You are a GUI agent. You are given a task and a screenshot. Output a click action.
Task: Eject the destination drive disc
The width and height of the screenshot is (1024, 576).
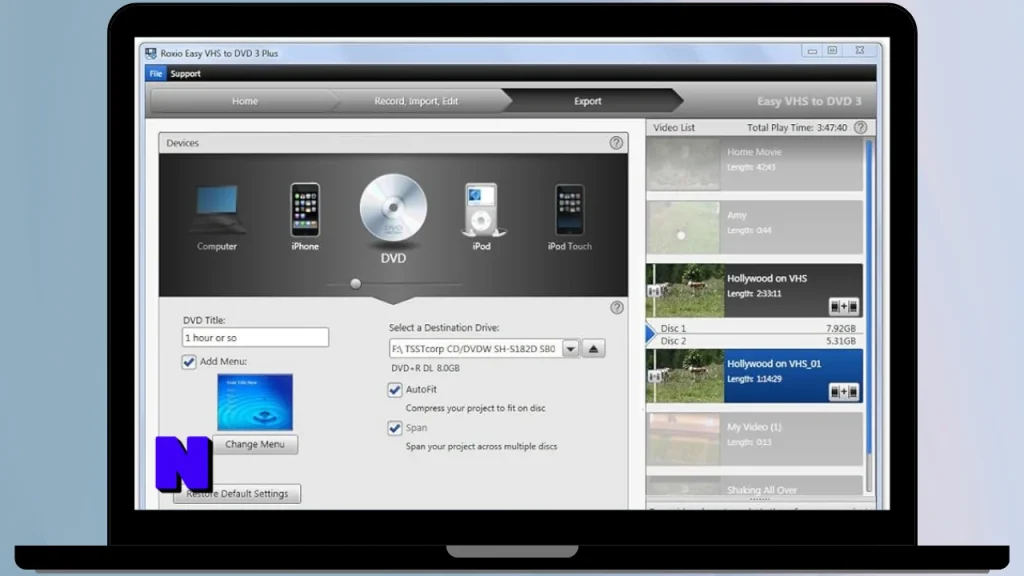tap(593, 349)
